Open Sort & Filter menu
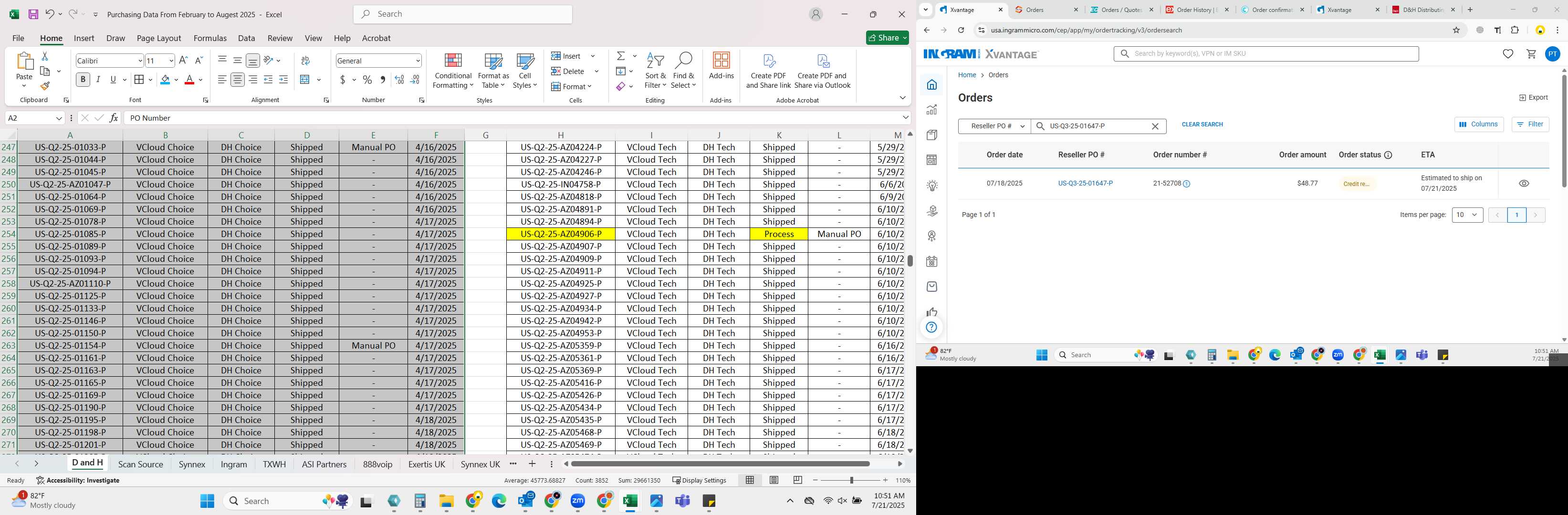 click(x=656, y=71)
